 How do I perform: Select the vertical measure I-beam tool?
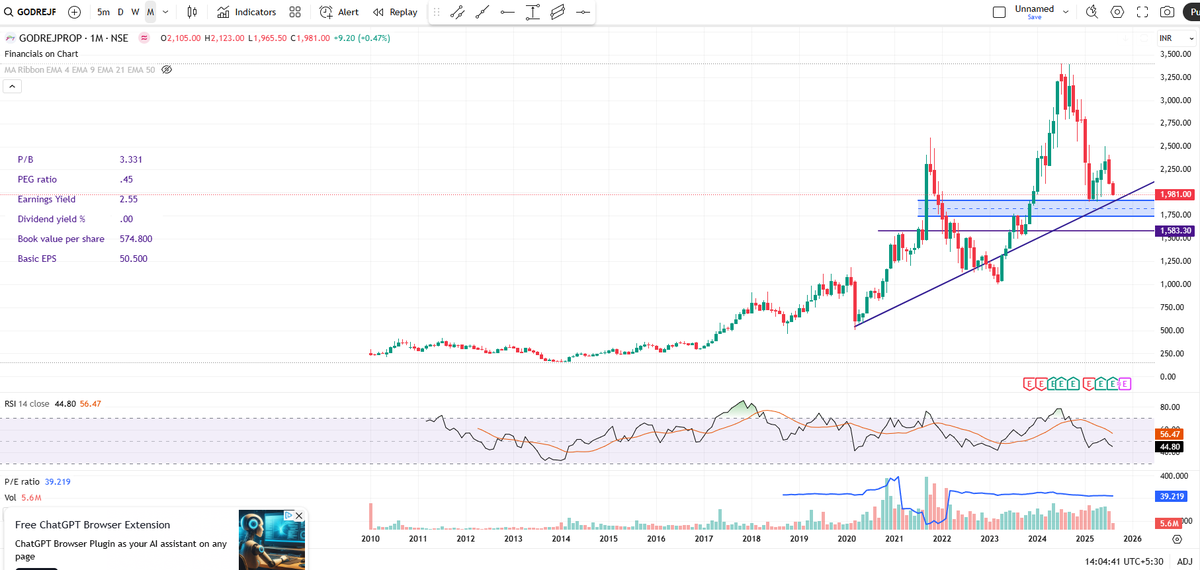532,12
